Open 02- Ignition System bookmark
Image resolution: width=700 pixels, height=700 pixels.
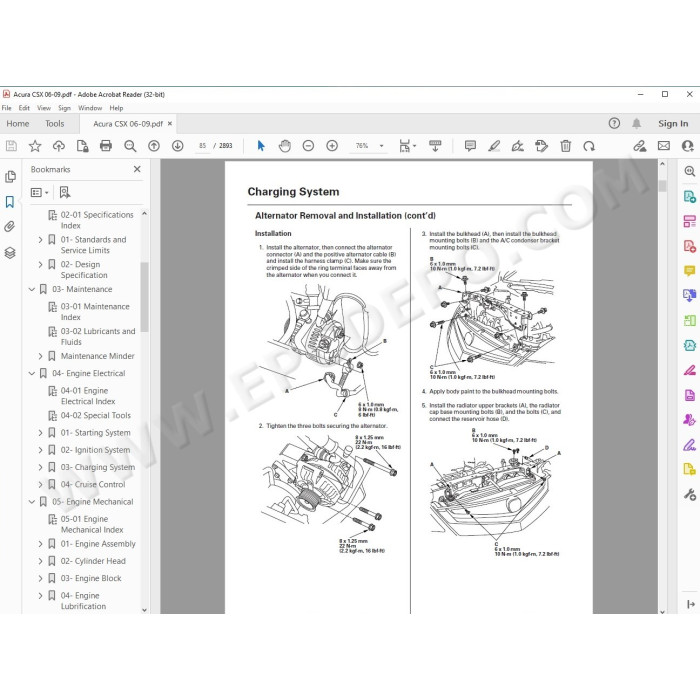tap(96, 450)
